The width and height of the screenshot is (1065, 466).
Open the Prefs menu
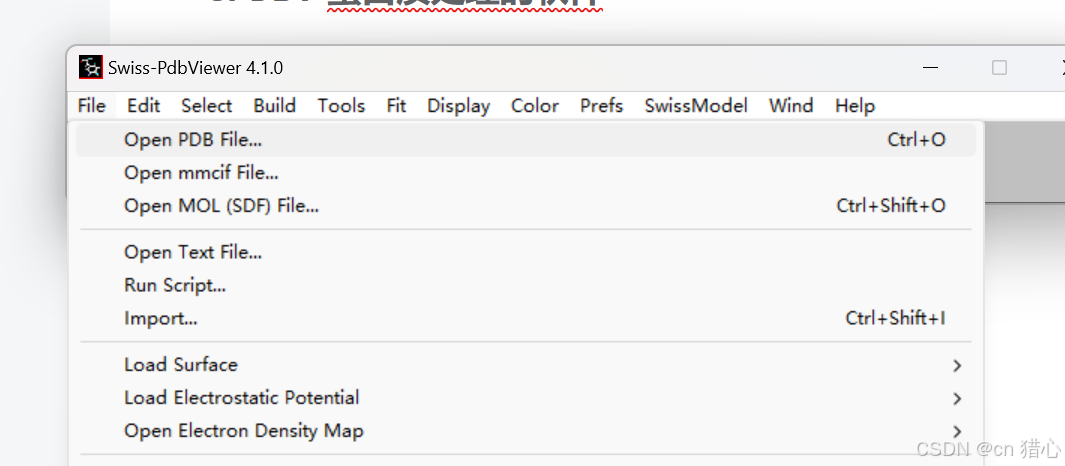coord(601,106)
